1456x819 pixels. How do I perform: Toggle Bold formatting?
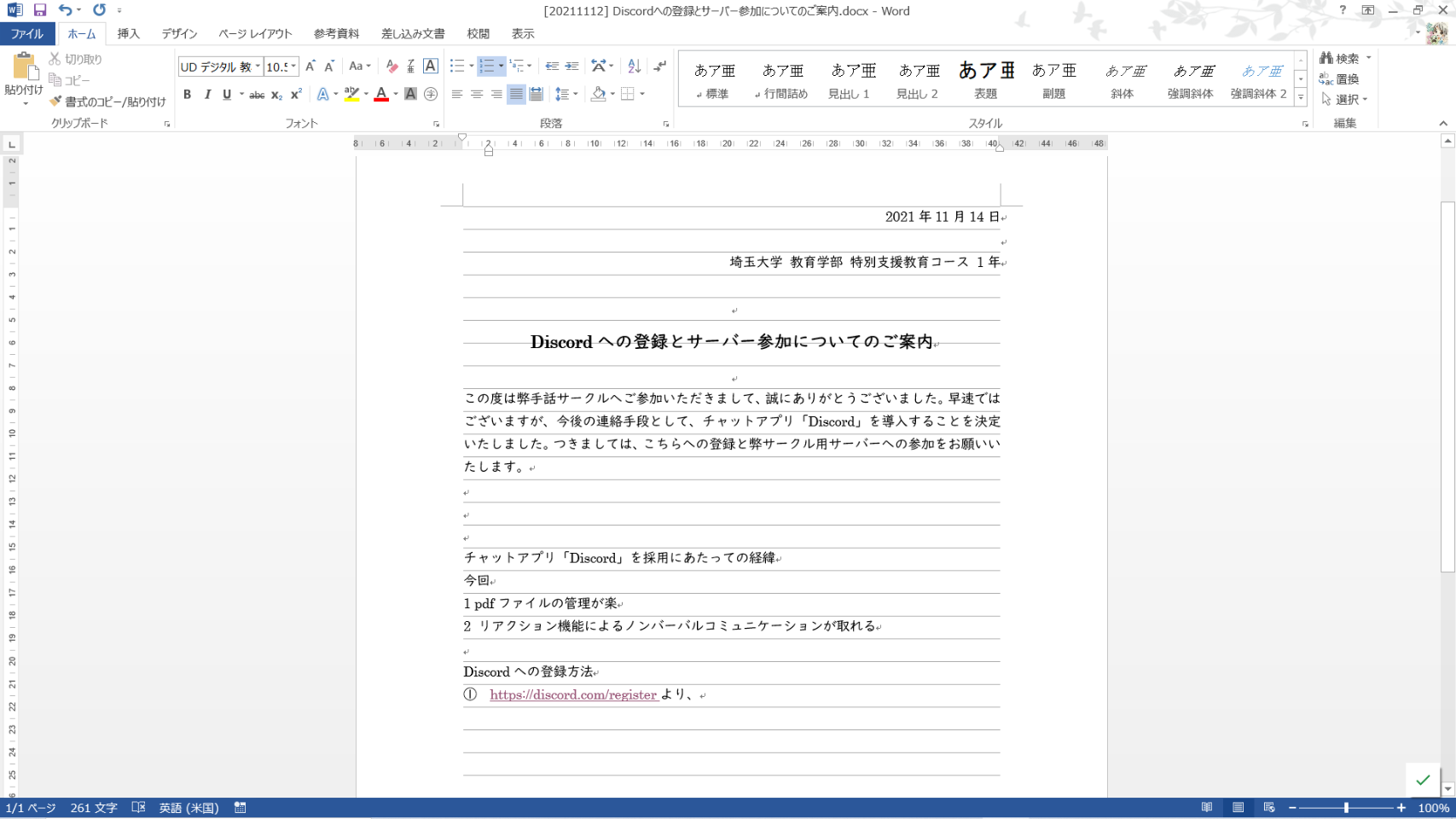[188, 95]
